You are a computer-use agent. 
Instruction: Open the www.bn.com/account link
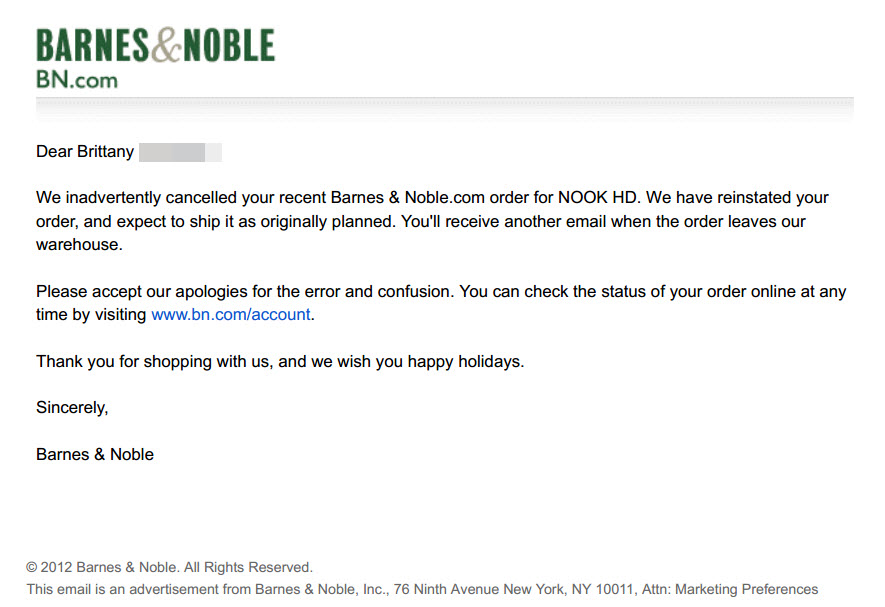pyautogui.click(x=231, y=315)
